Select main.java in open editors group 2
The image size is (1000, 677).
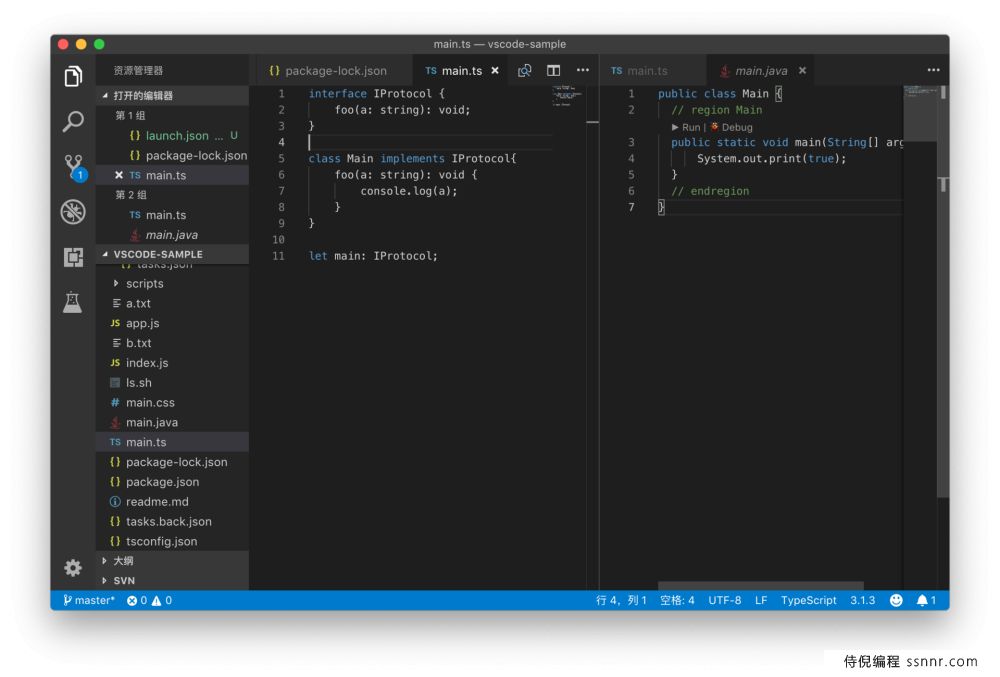(172, 235)
